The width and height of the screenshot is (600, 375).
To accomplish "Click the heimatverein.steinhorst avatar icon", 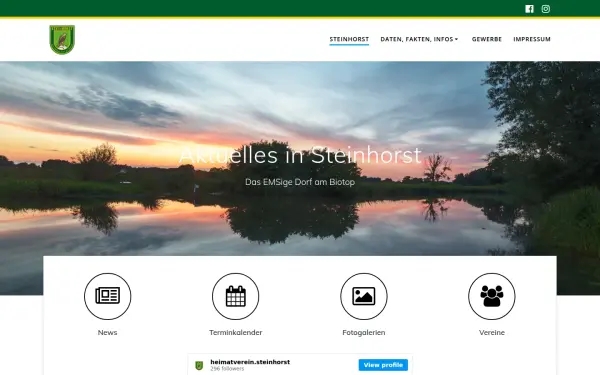I will click(x=199, y=365).
